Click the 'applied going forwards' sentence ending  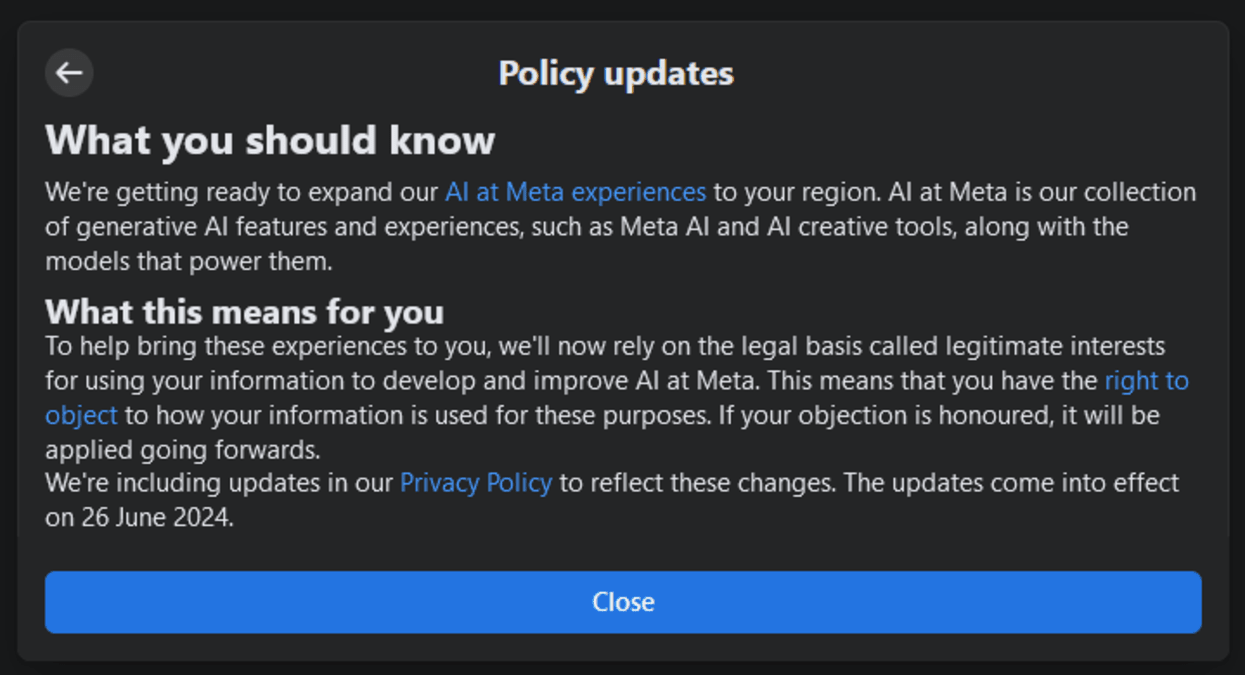(x=181, y=449)
